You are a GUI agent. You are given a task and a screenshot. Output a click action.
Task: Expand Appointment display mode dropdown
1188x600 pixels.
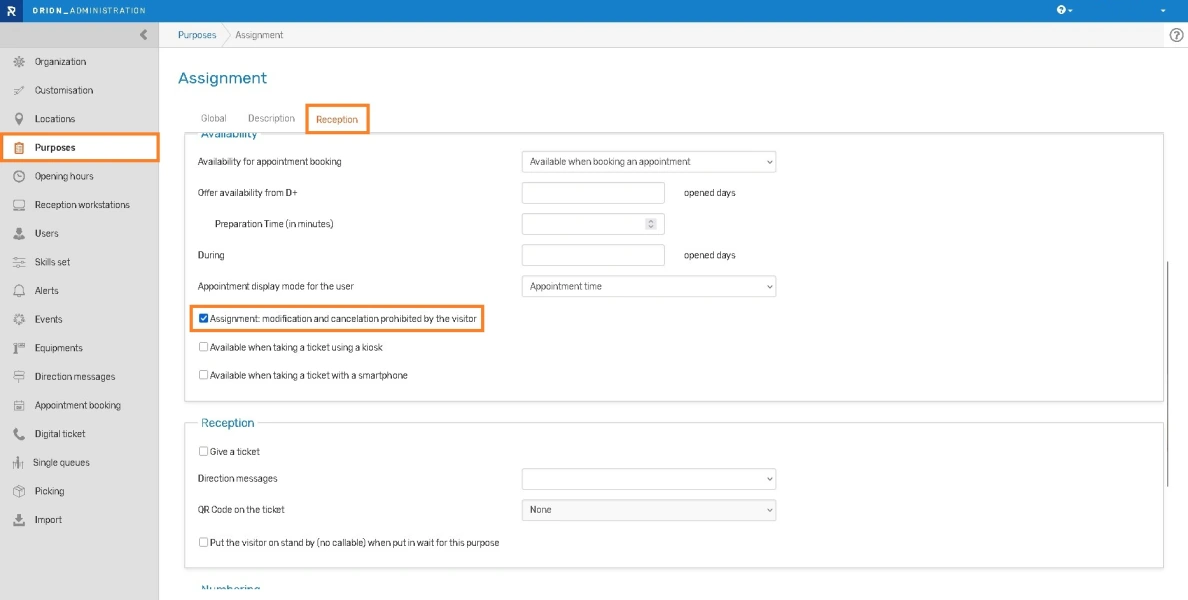point(648,286)
